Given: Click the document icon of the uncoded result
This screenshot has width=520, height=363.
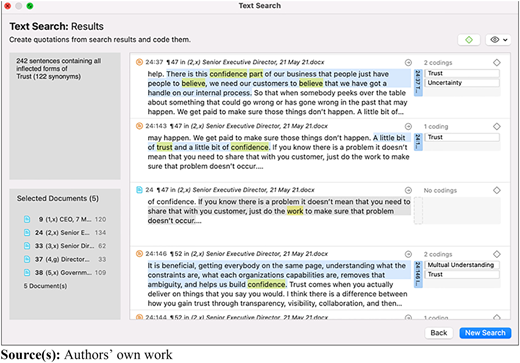Looking at the screenshot, I should click(x=139, y=190).
